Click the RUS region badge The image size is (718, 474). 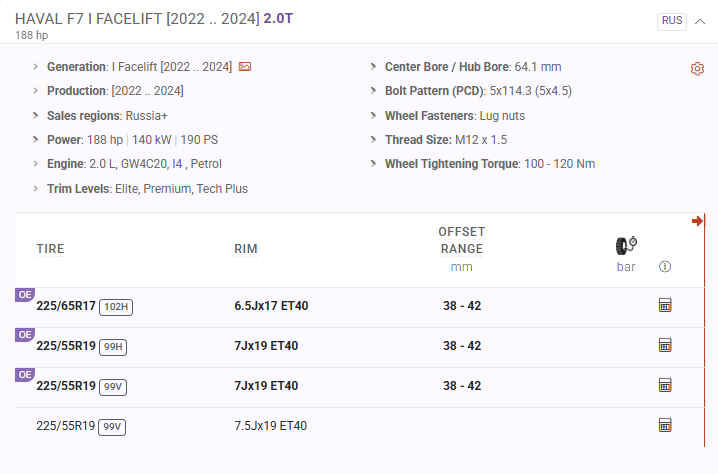tap(672, 21)
